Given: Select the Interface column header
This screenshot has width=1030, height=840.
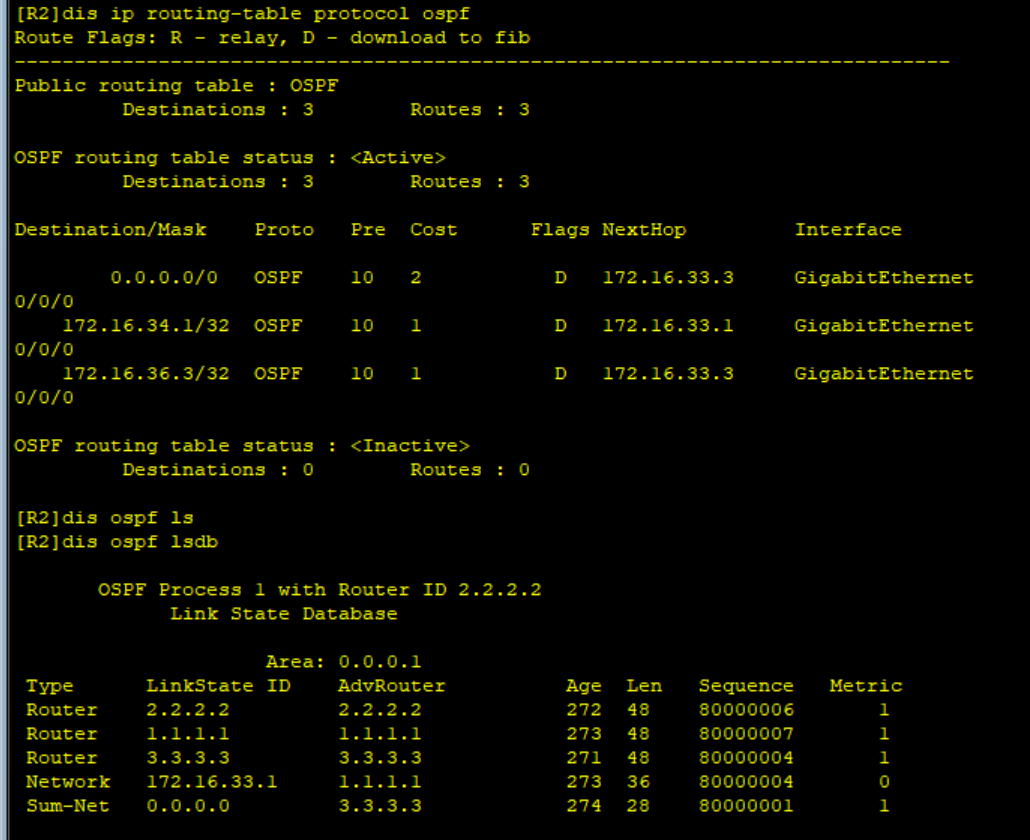Looking at the screenshot, I should point(848,229).
